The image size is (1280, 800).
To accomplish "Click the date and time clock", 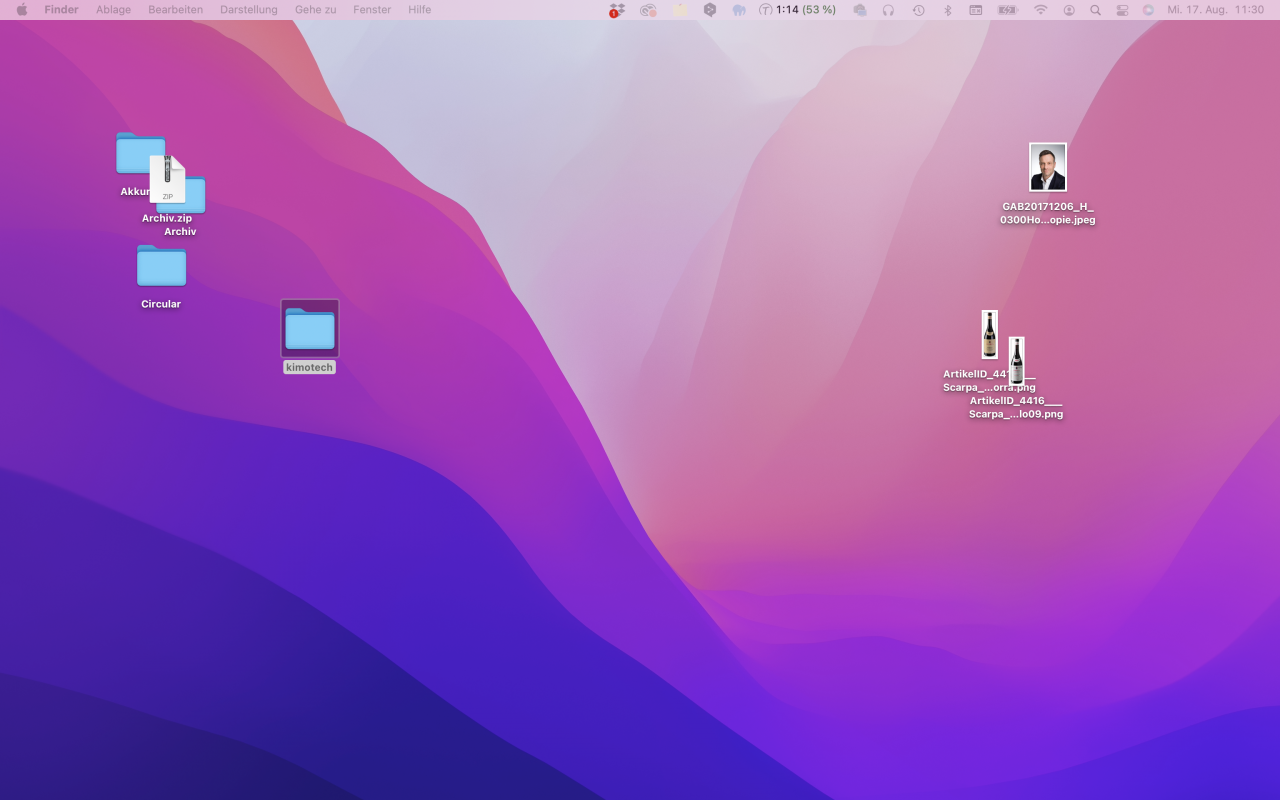I will tap(1215, 10).
